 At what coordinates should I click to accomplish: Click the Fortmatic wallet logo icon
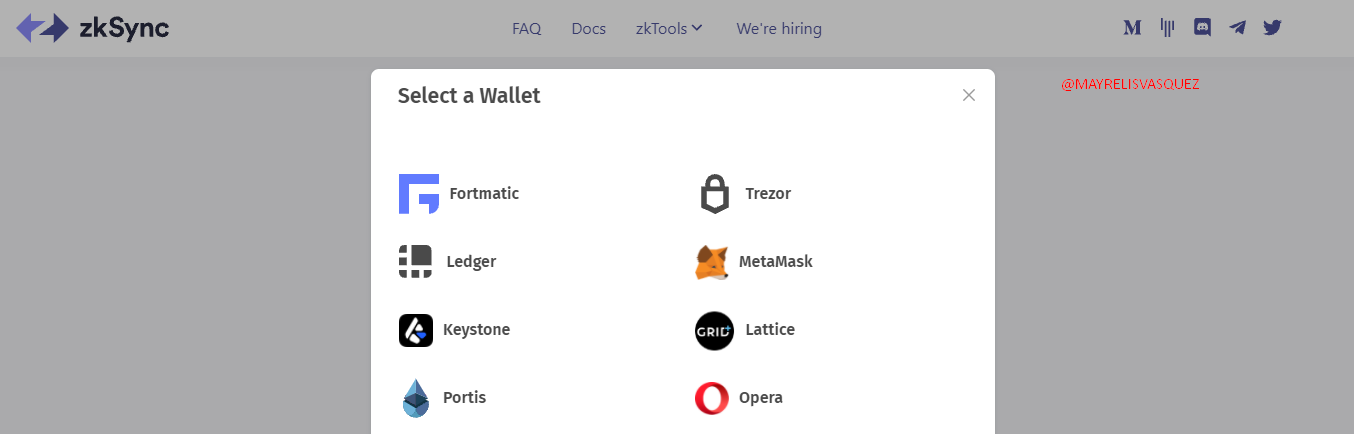click(419, 194)
